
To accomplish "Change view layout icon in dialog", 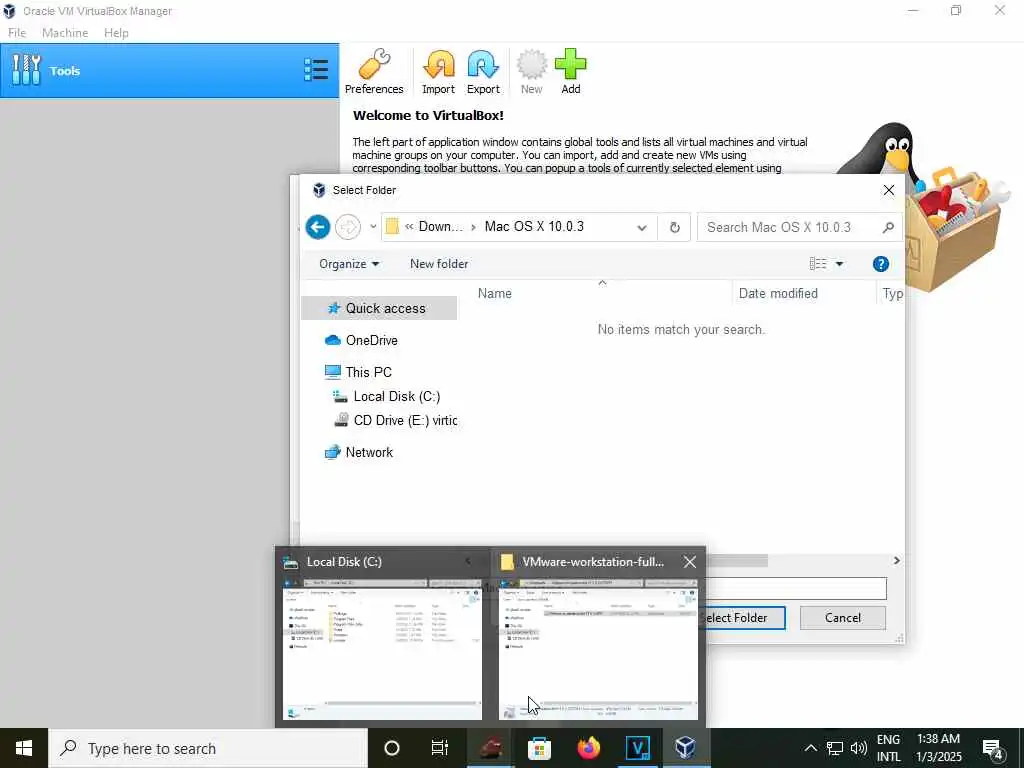I will tap(818, 264).
